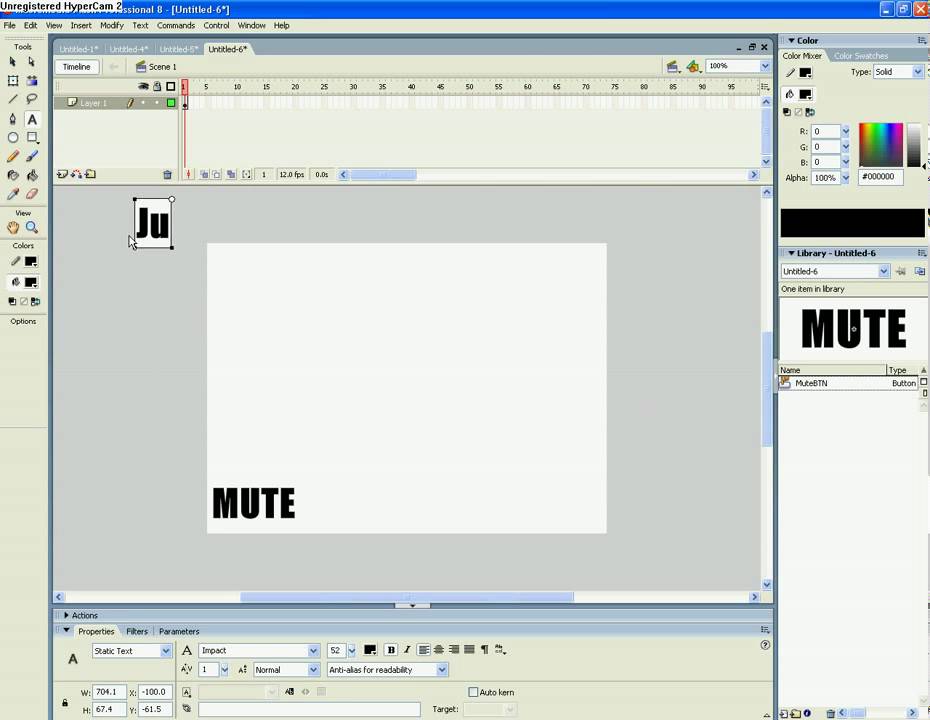Open the Tools panel stroke color swatch
This screenshot has width=930, height=720.
coord(31,262)
